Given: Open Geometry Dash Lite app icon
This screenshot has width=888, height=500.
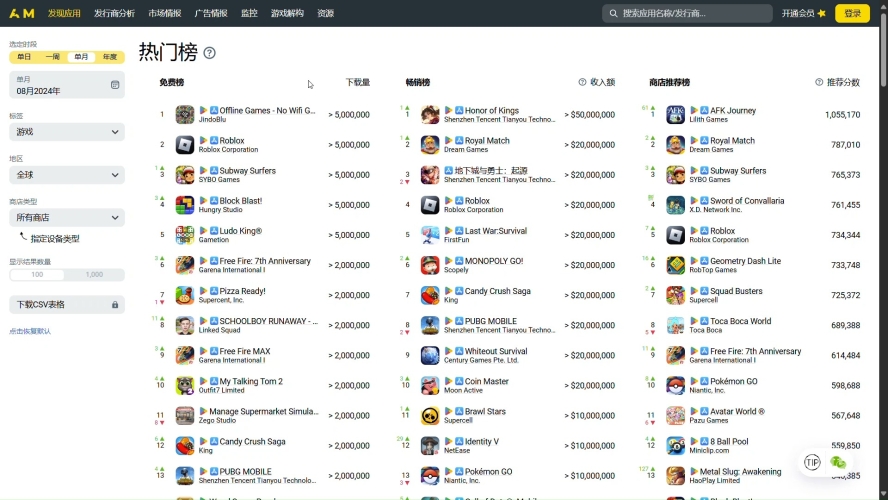Looking at the screenshot, I should coord(675,265).
